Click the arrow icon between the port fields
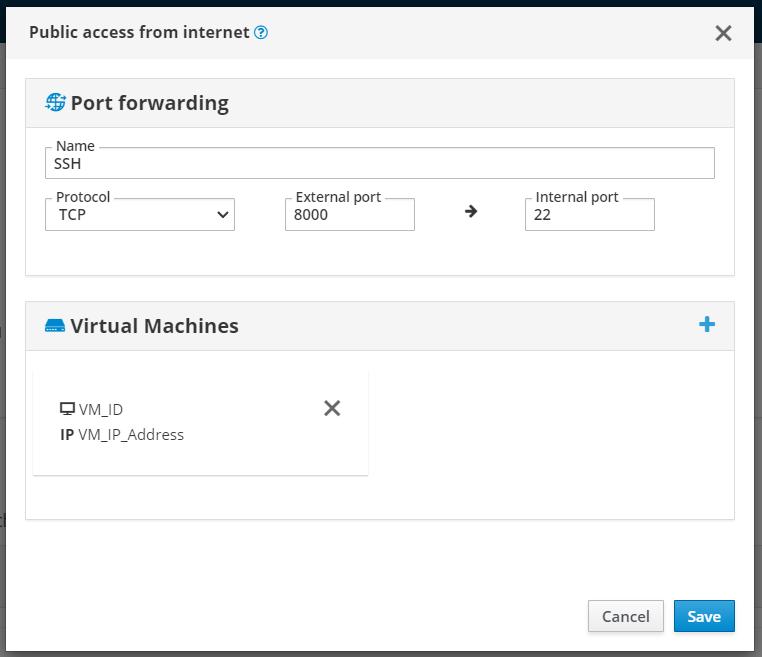The width and height of the screenshot is (762, 657). (x=471, y=212)
